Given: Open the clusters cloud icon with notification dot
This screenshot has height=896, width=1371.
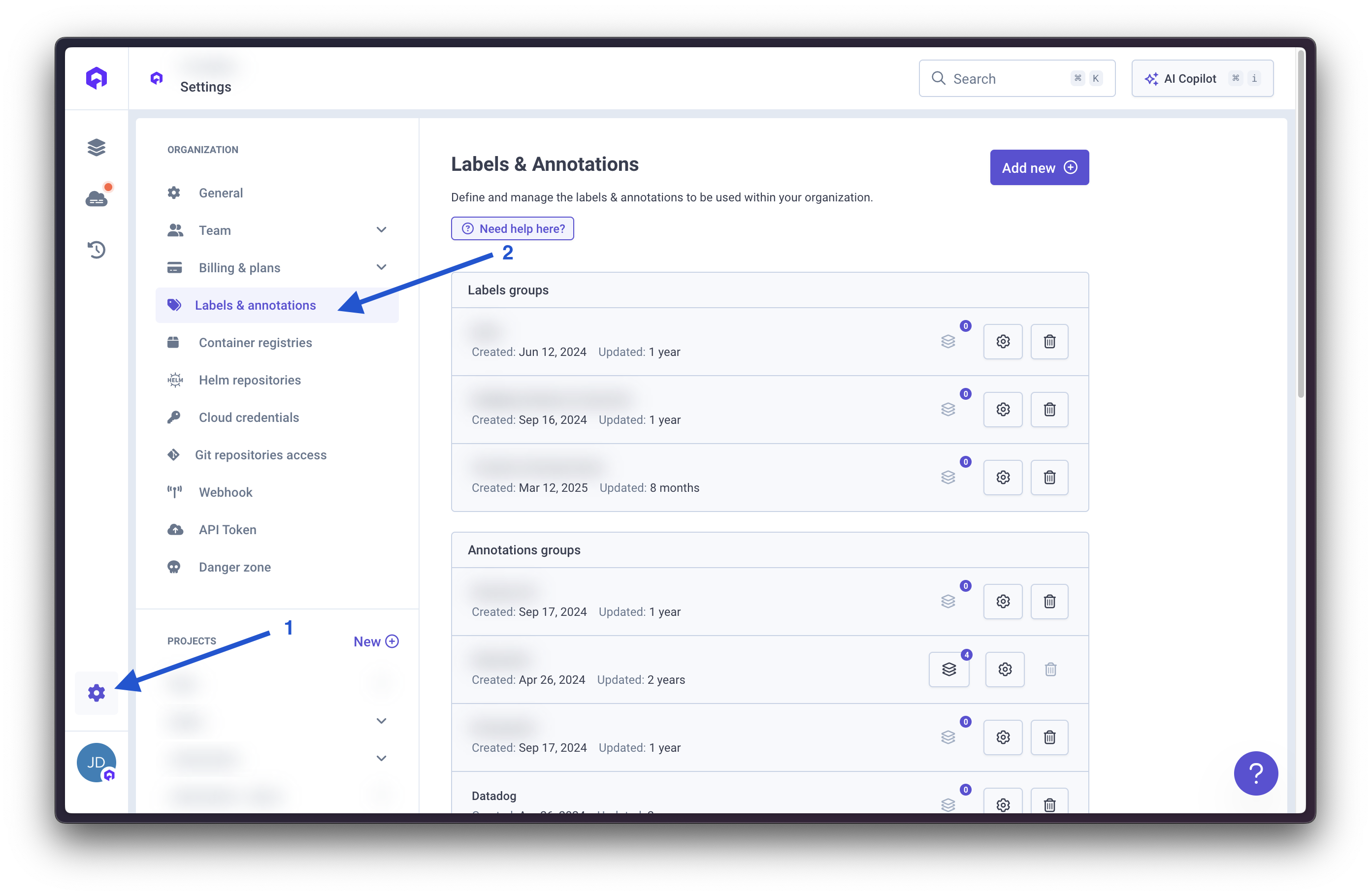Looking at the screenshot, I should (96, 198).
